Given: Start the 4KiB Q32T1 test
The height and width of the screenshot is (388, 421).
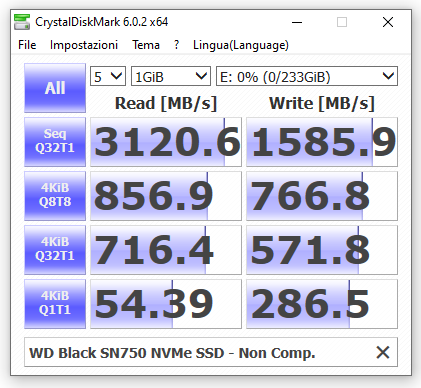Looking at the screenshot, I should click(55, 250).
